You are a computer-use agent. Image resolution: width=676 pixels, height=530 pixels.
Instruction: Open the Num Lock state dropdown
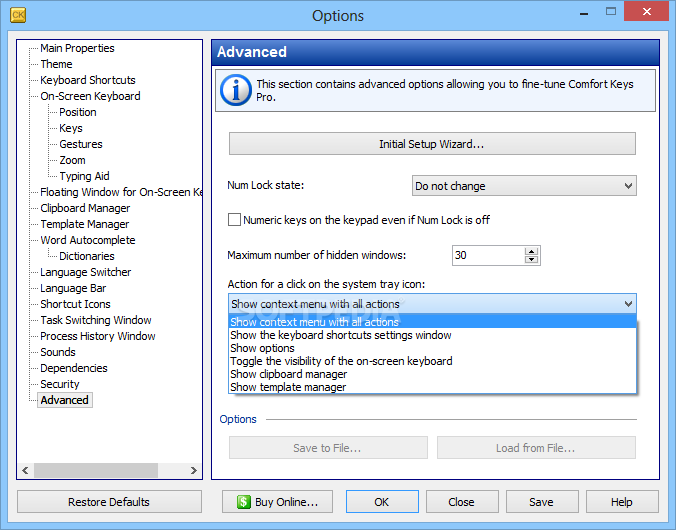(x=524, y=186)
